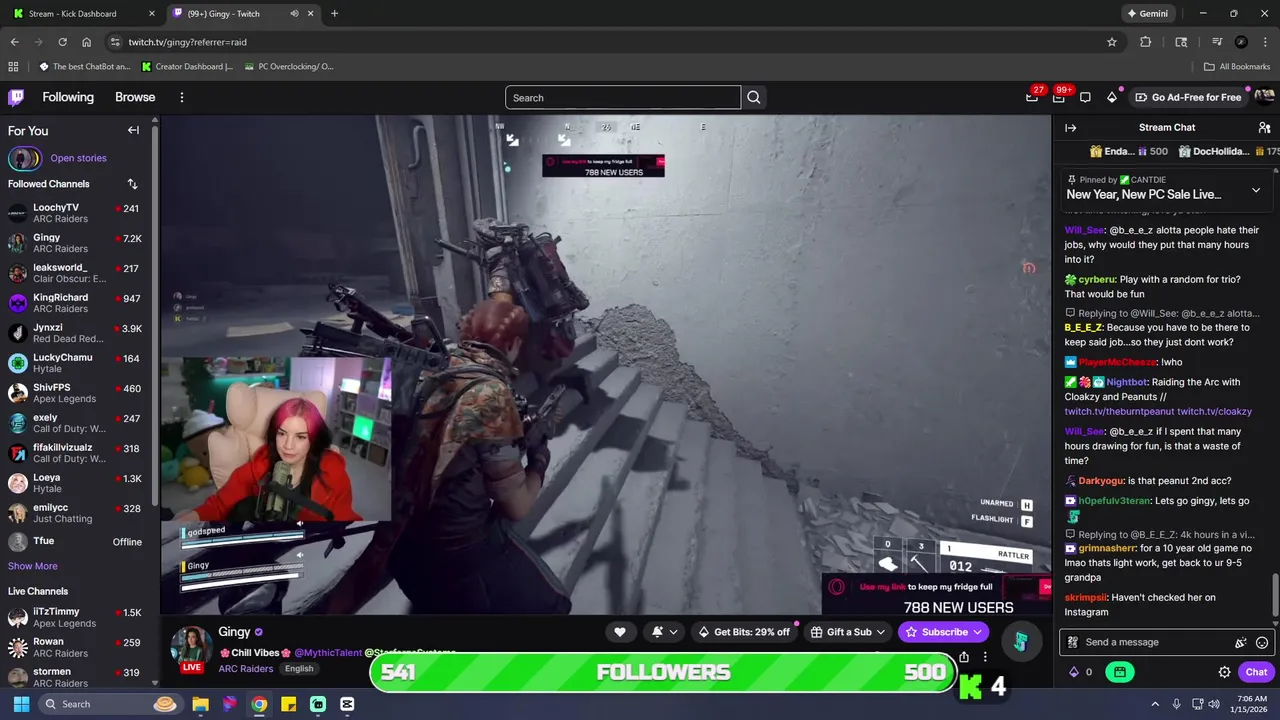This screenshot has width=1280, height=720.
Task: Expand Subscribe button options
Action: point(978,632)
